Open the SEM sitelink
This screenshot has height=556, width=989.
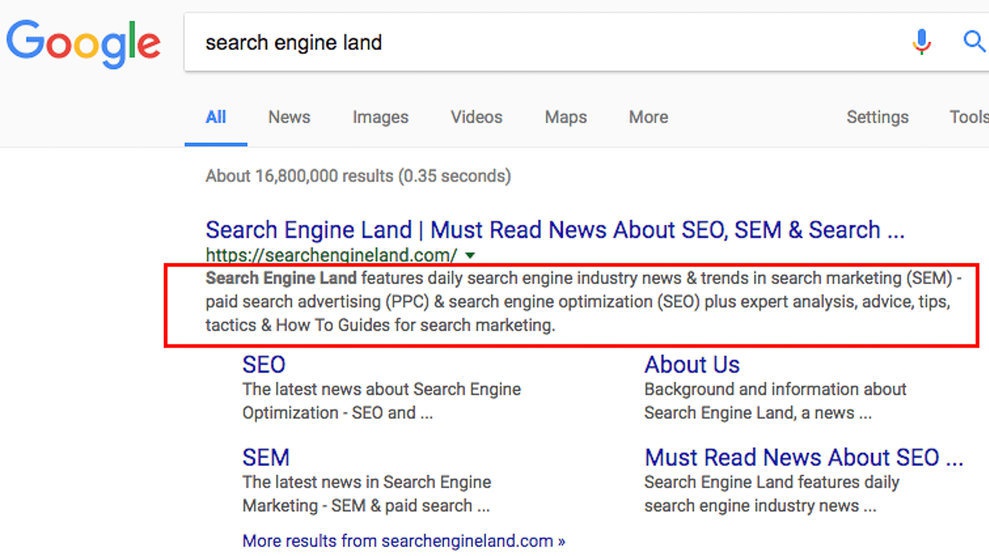click(x=266, y=458)
